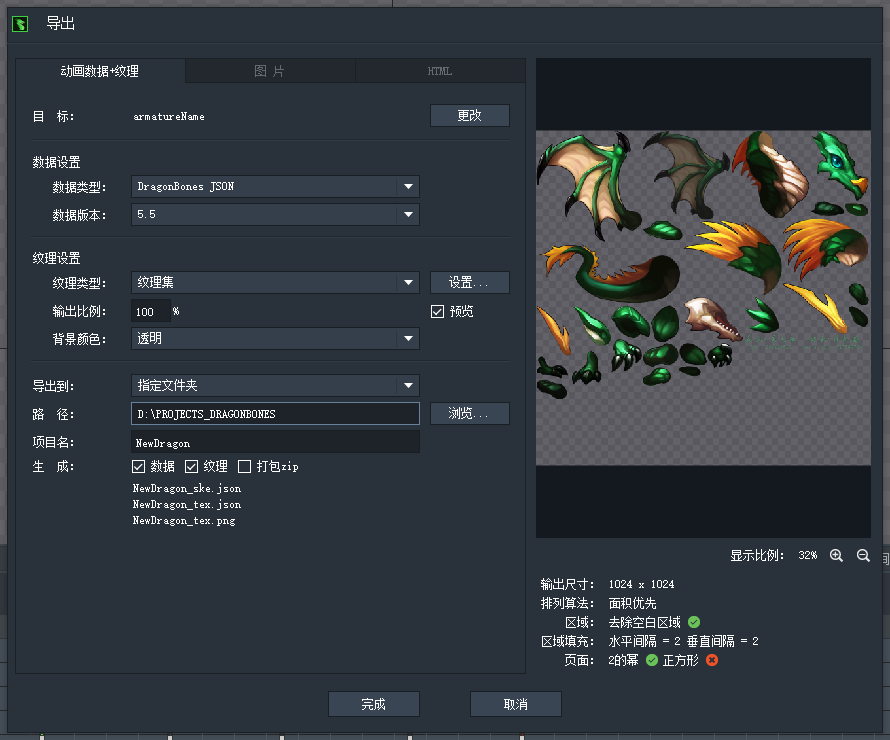Click the 设置... texture settings button
This screenshot has width=890, height=740.
click(470, 283)
